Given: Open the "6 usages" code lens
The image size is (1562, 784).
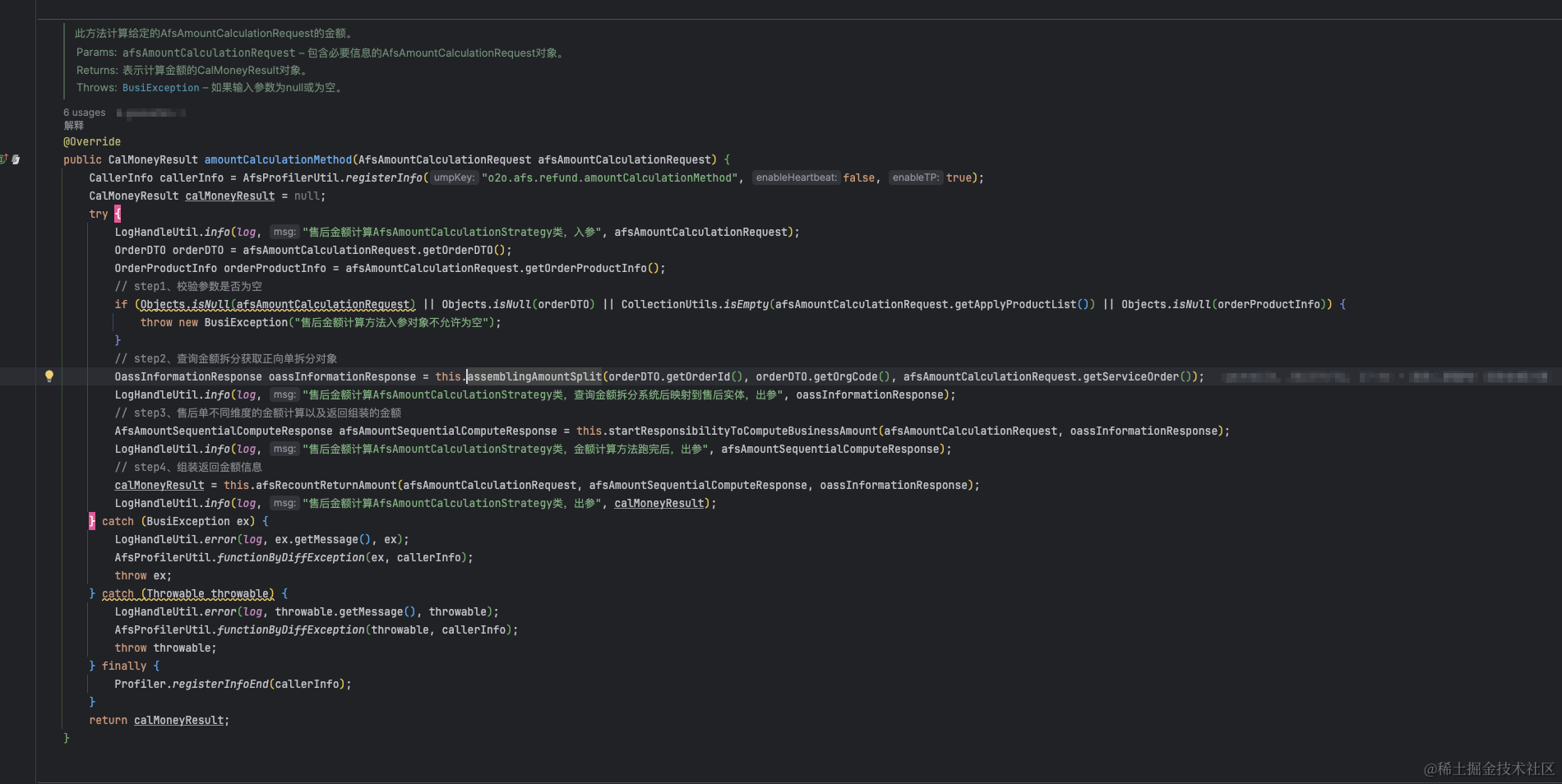Looking at the screenshot, I should pos(85,113).
